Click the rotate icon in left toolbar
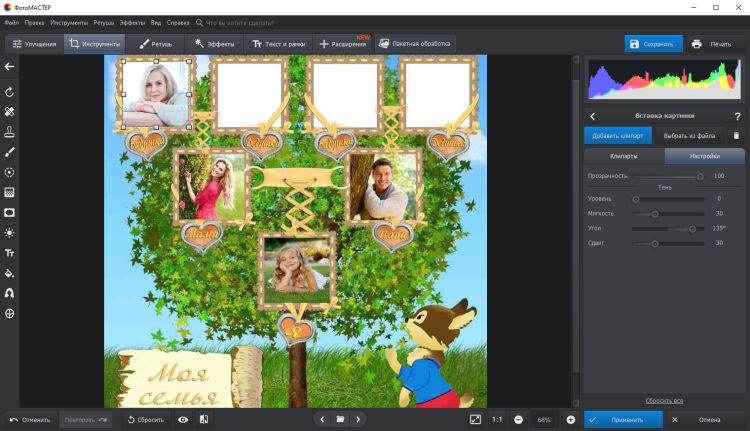The width and height of the screenshot is (750, 431). point(9,91)
